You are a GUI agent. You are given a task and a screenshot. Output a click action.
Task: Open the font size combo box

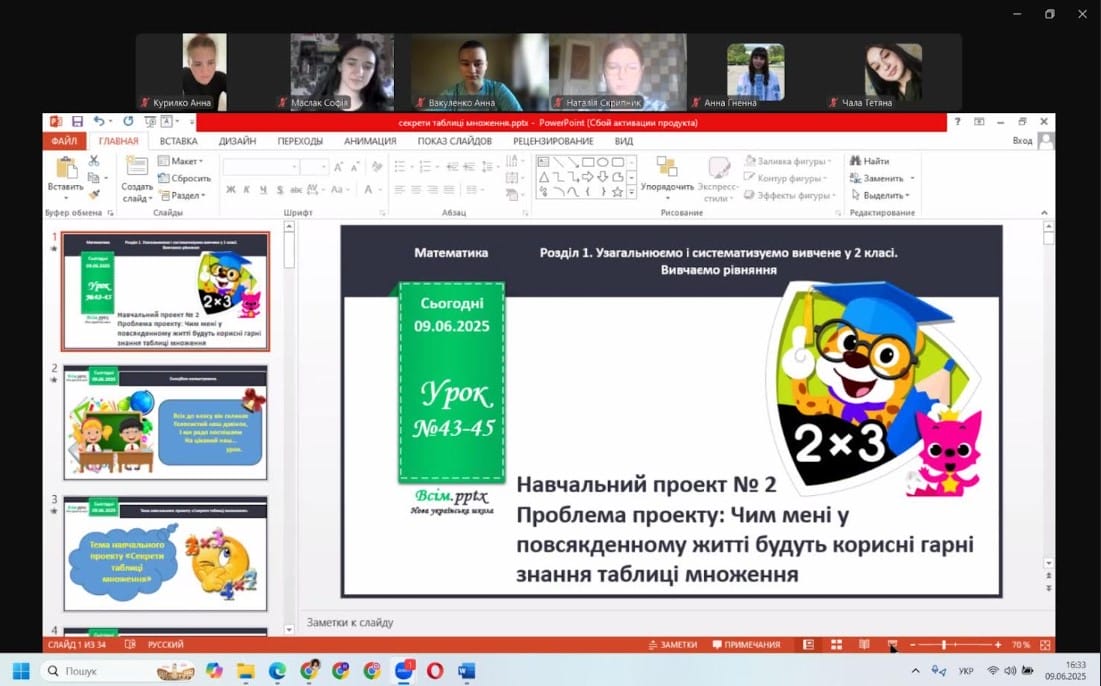pos(315,167)
